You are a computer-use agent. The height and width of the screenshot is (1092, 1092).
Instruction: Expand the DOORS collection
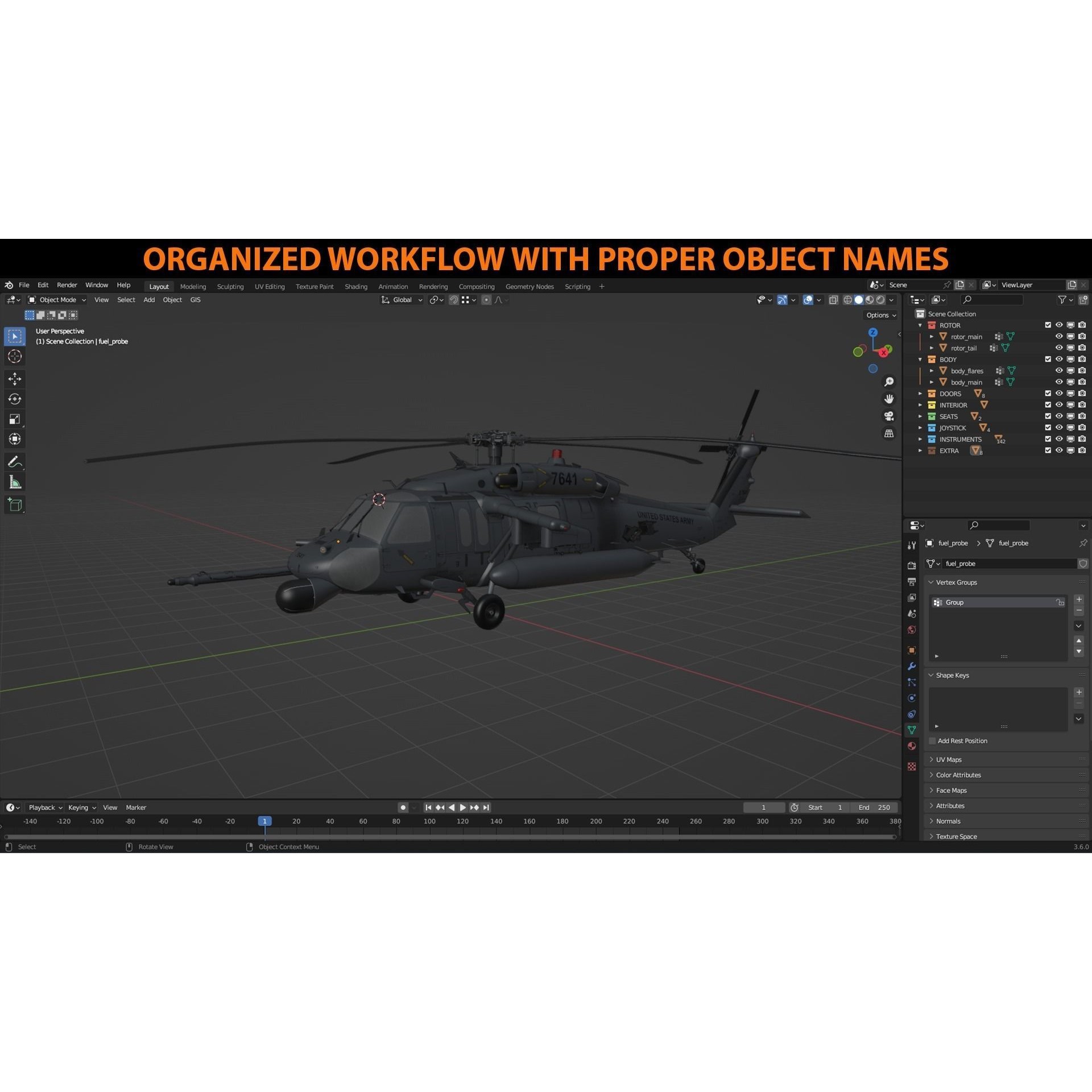[920, 394]
